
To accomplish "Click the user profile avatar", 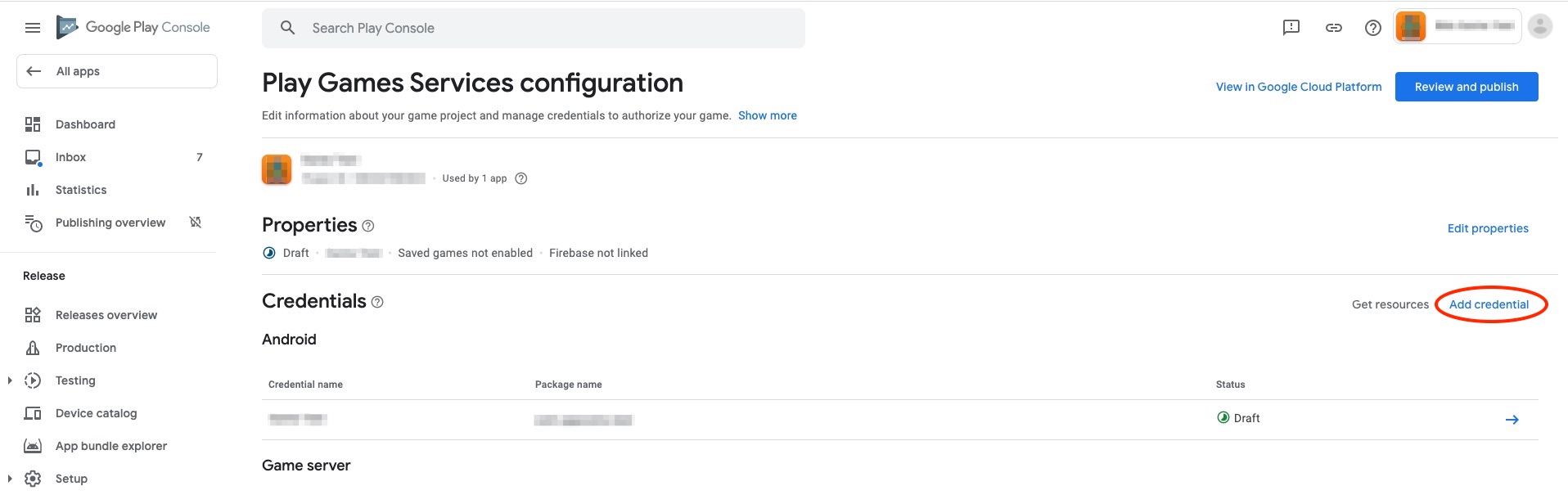I will coord(1540,26).
